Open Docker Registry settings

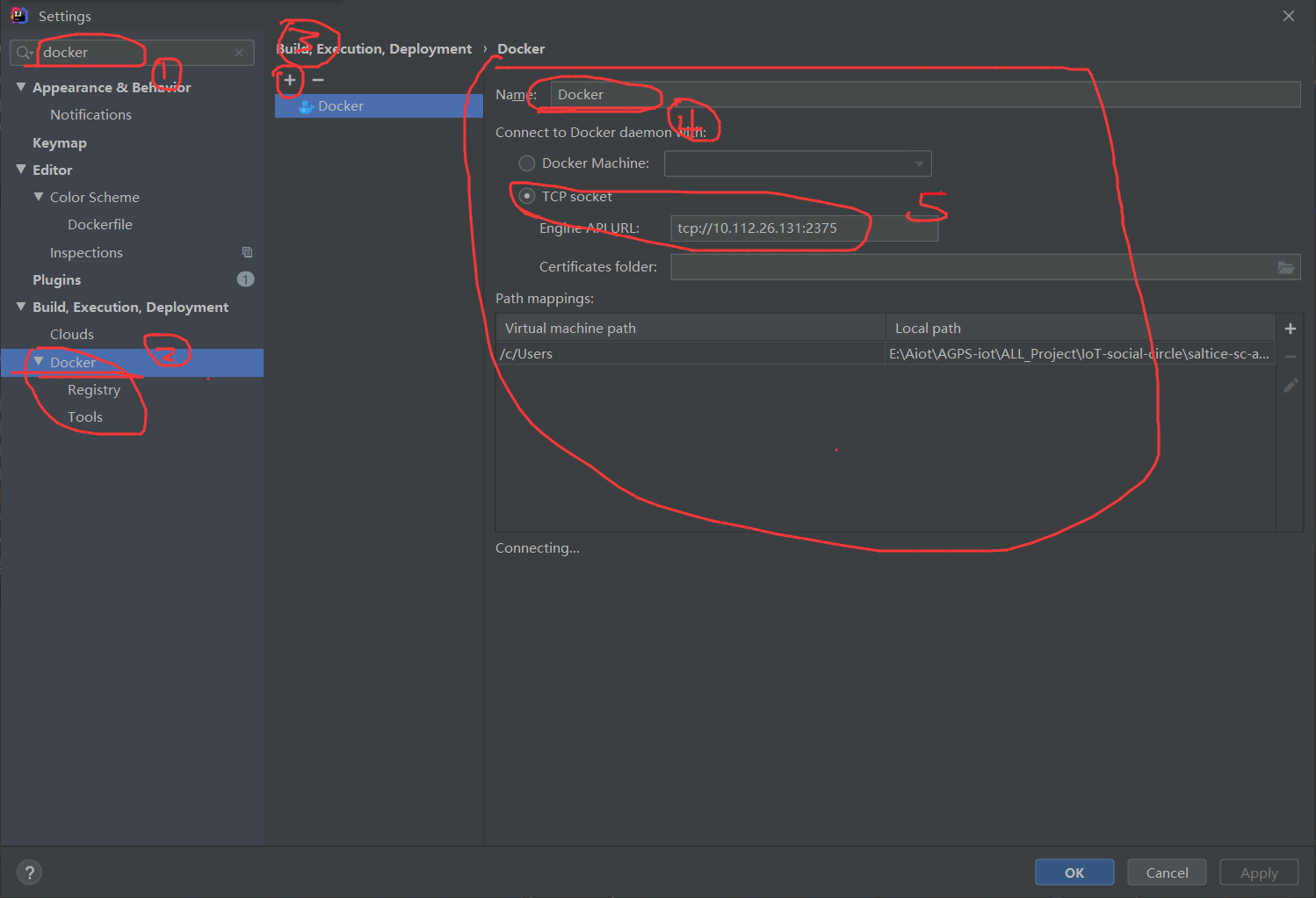pyautogui.click(x=94, y=390)
